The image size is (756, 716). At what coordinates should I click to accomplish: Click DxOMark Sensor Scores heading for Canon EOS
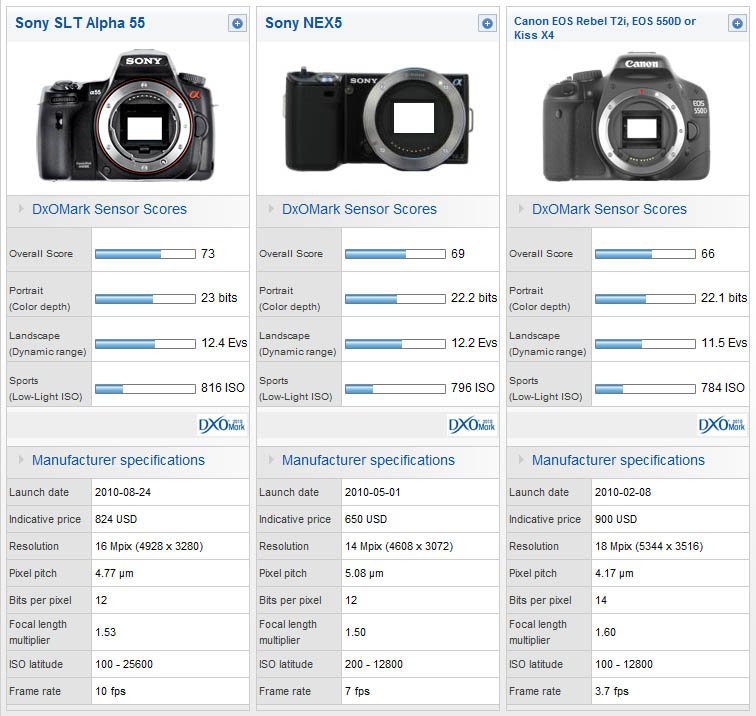[609, 210]
